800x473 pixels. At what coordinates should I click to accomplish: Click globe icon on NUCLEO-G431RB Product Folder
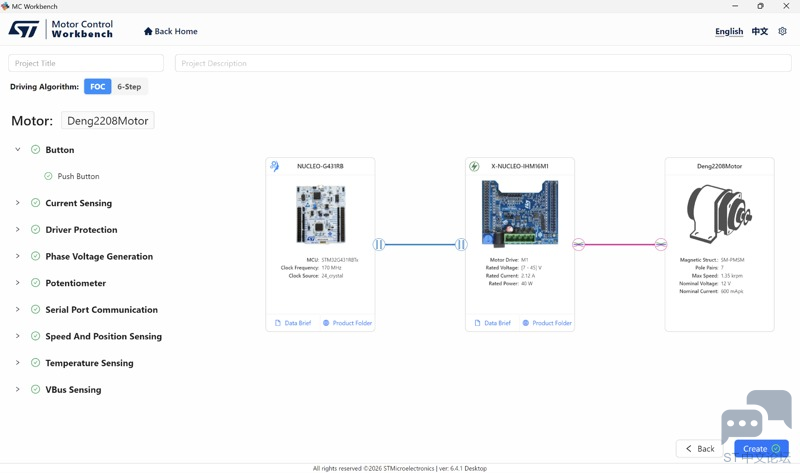[x=326, y=323]
